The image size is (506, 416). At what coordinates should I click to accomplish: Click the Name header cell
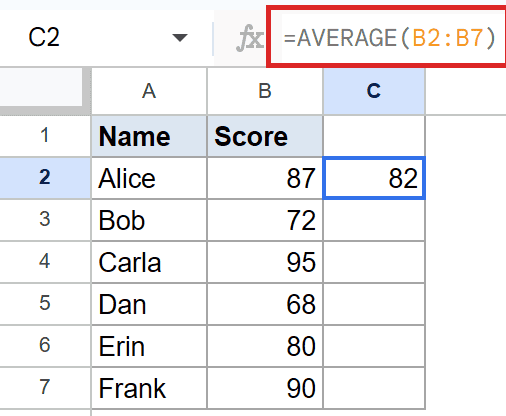click(x=149, y=136)
